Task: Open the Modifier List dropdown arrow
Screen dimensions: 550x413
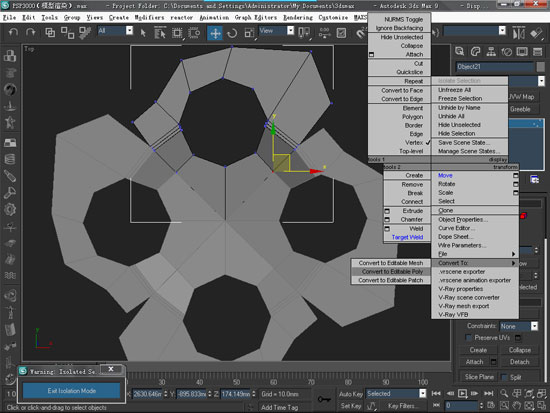Action: [x=542, y=81]
